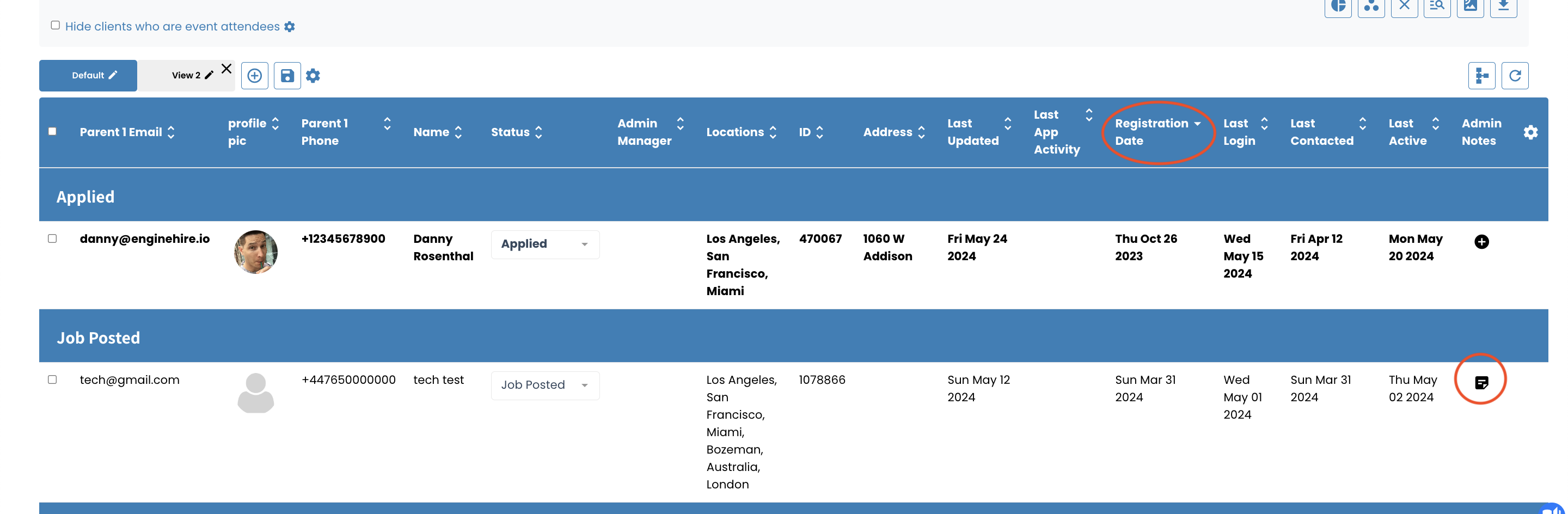Check the select-all header checkbox
This screenshot has width=1568, height=514.
(x=52, y=131)
